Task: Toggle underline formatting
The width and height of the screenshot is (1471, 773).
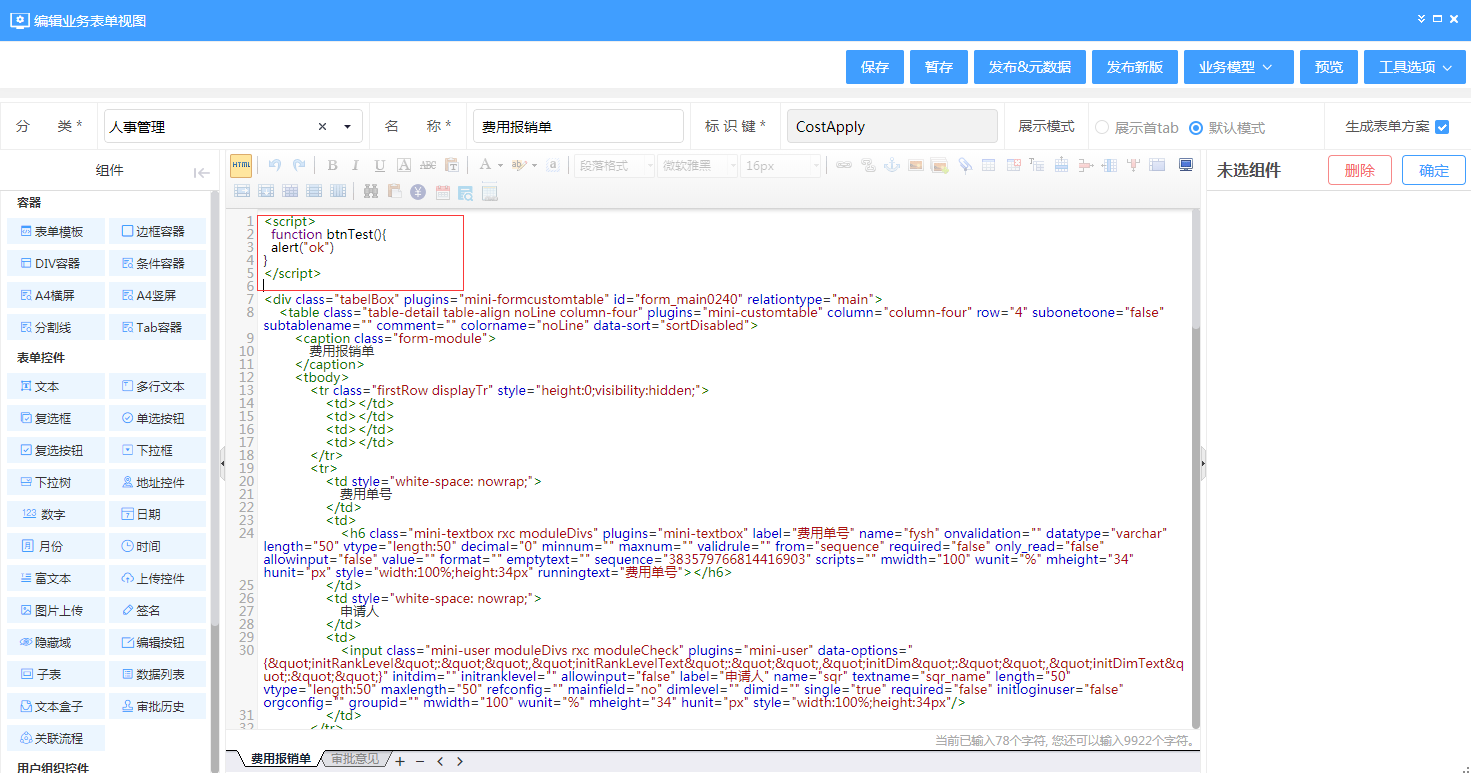Action: (x=380, y=165)
